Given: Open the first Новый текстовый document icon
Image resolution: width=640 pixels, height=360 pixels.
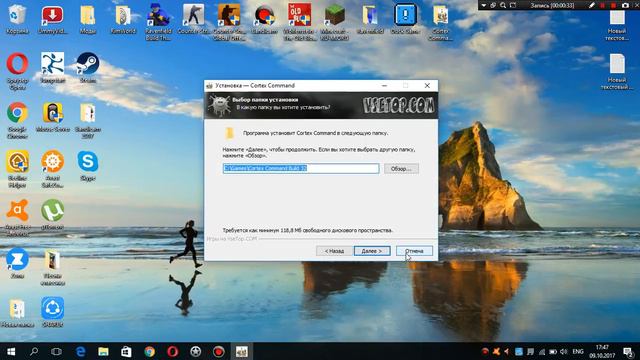Looking at the screenshot, I should (x=617, y=25).
